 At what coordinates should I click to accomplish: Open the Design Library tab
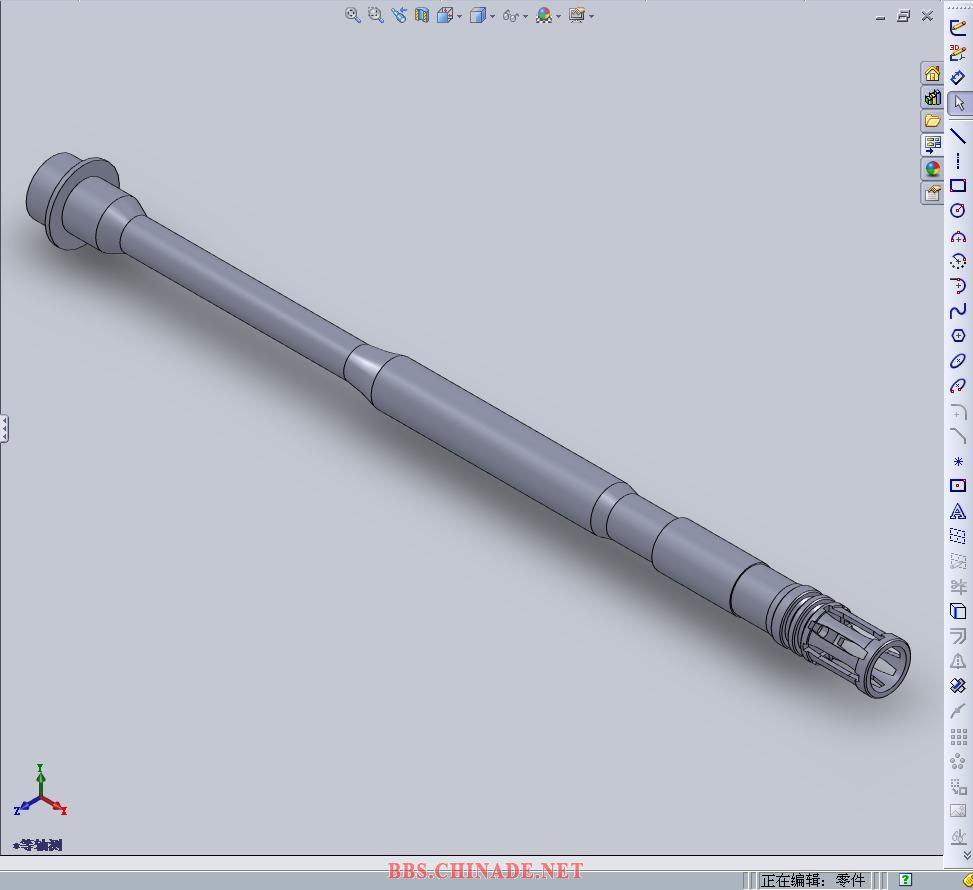click(932, 97)
